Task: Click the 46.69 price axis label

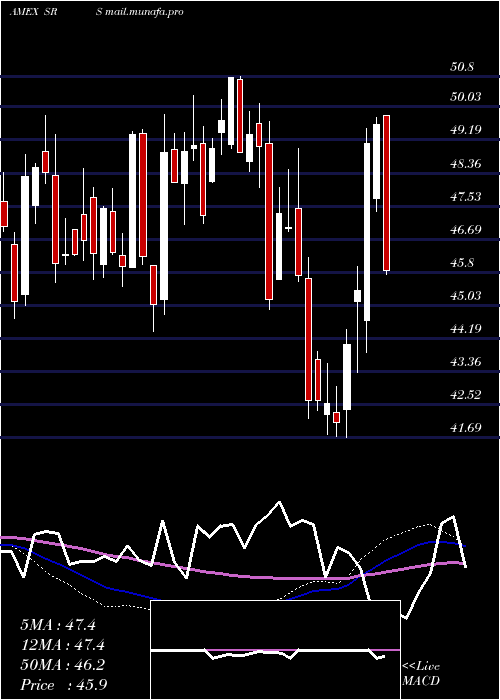Action: point(466,229)
